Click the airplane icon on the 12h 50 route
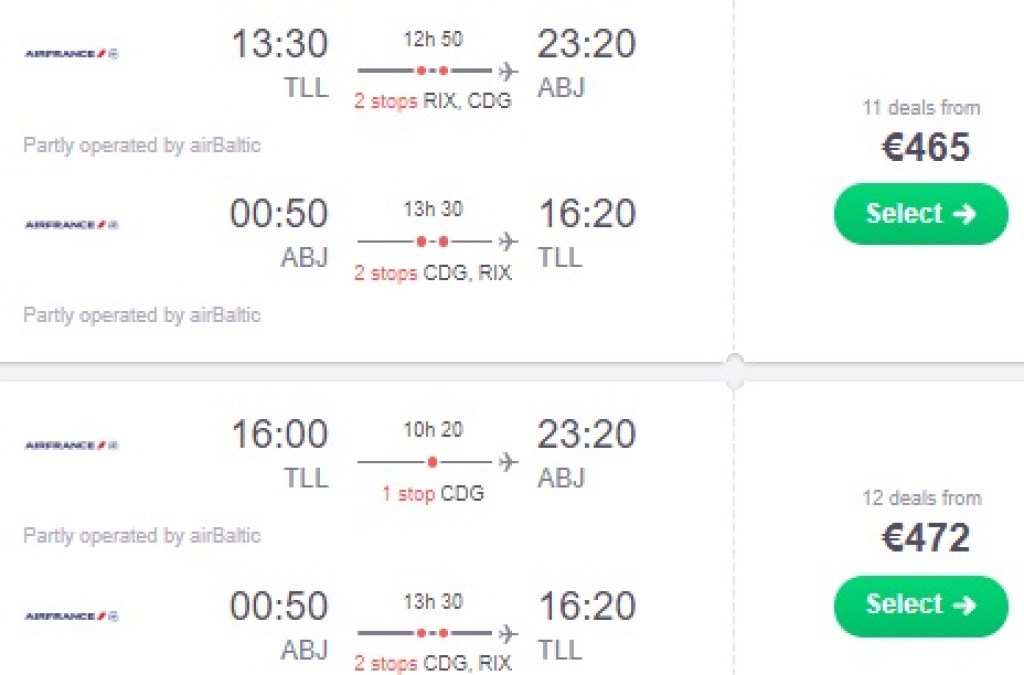This screenshot has height=675, width=1024. click(508, 71)
